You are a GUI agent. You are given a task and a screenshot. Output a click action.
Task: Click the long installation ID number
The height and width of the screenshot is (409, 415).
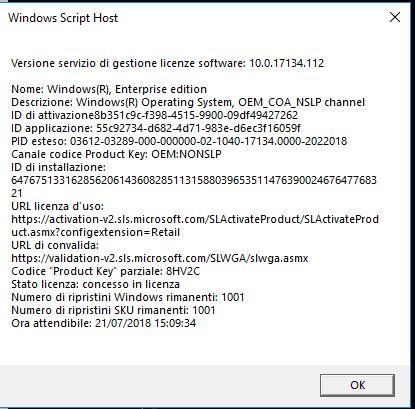194,187
